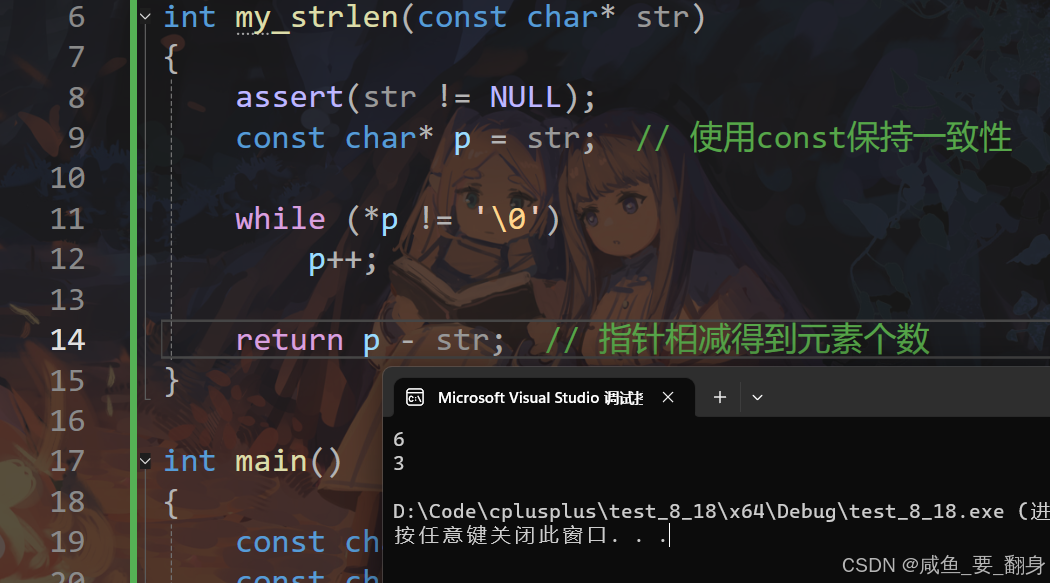Click the console output value 6

(x=398, y=439)
